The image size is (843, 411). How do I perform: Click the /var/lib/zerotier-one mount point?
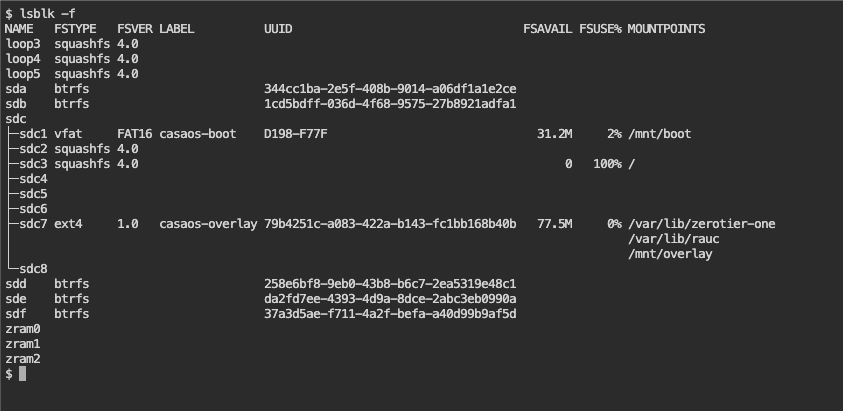click(701, 223)
